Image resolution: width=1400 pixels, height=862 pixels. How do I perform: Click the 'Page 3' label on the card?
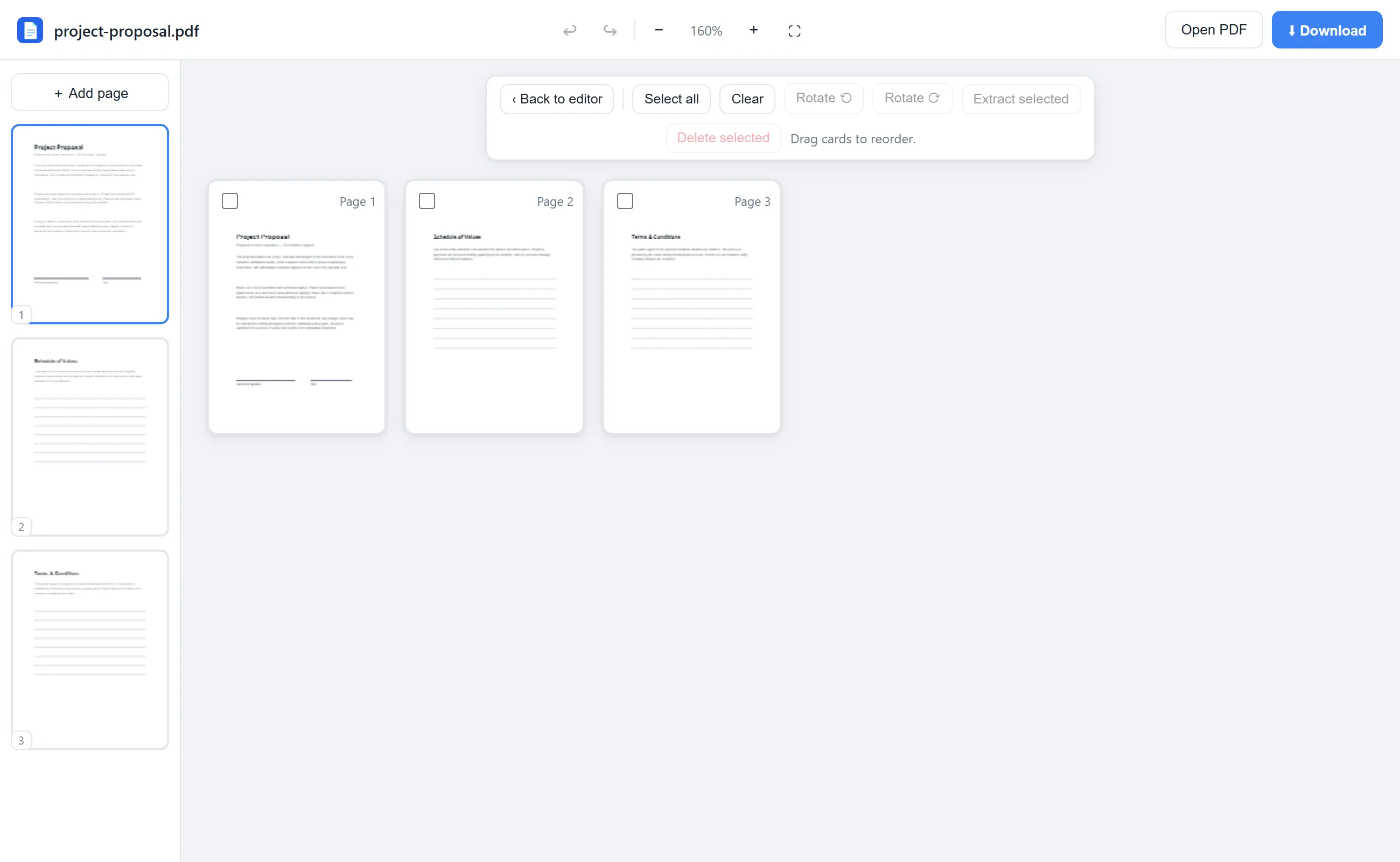point(752,202)
